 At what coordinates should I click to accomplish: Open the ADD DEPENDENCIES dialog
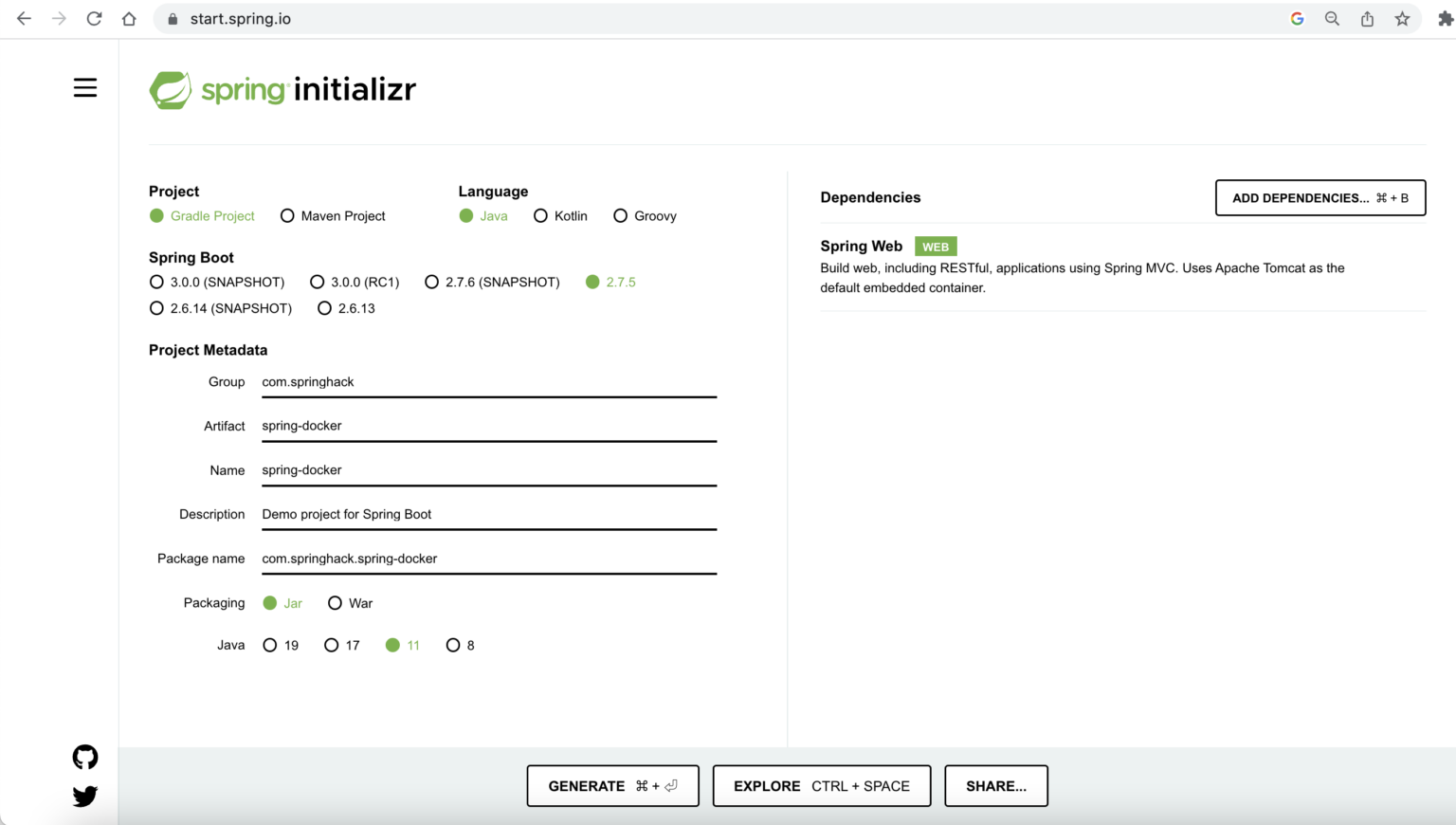click(x=1319, y=197)
